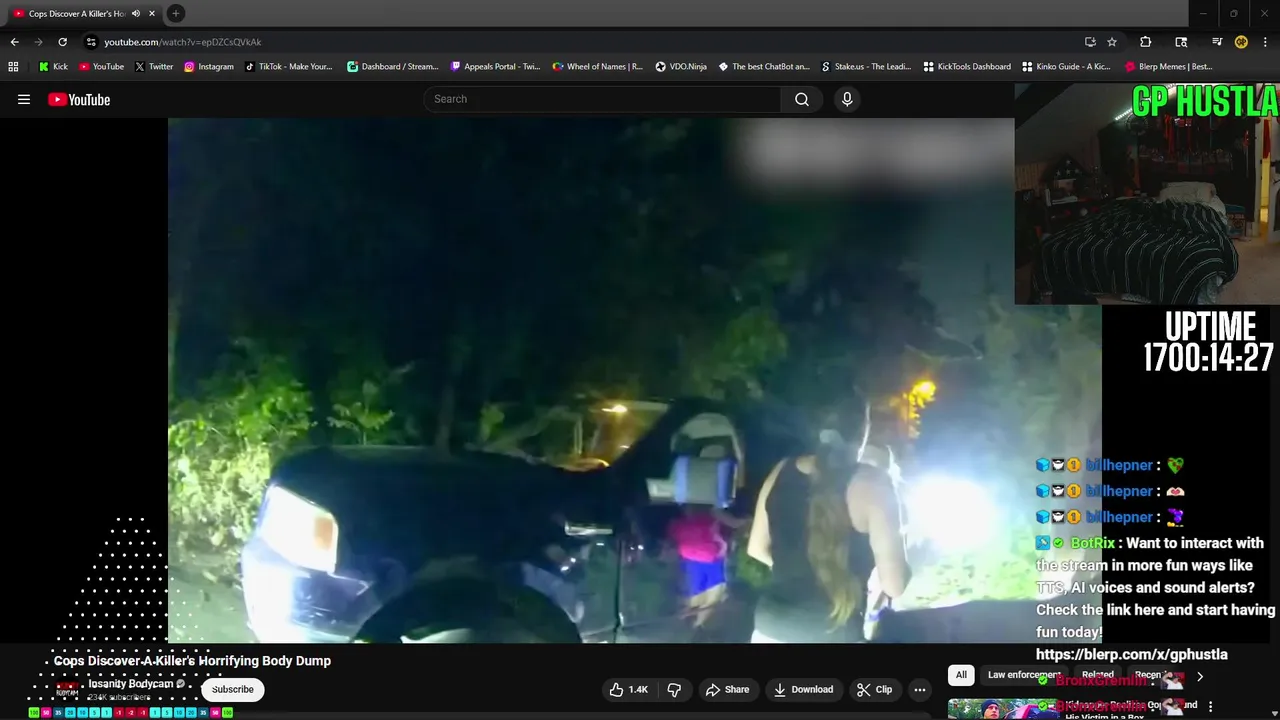Start voice search with microphone icon

[x=847, y=99]
